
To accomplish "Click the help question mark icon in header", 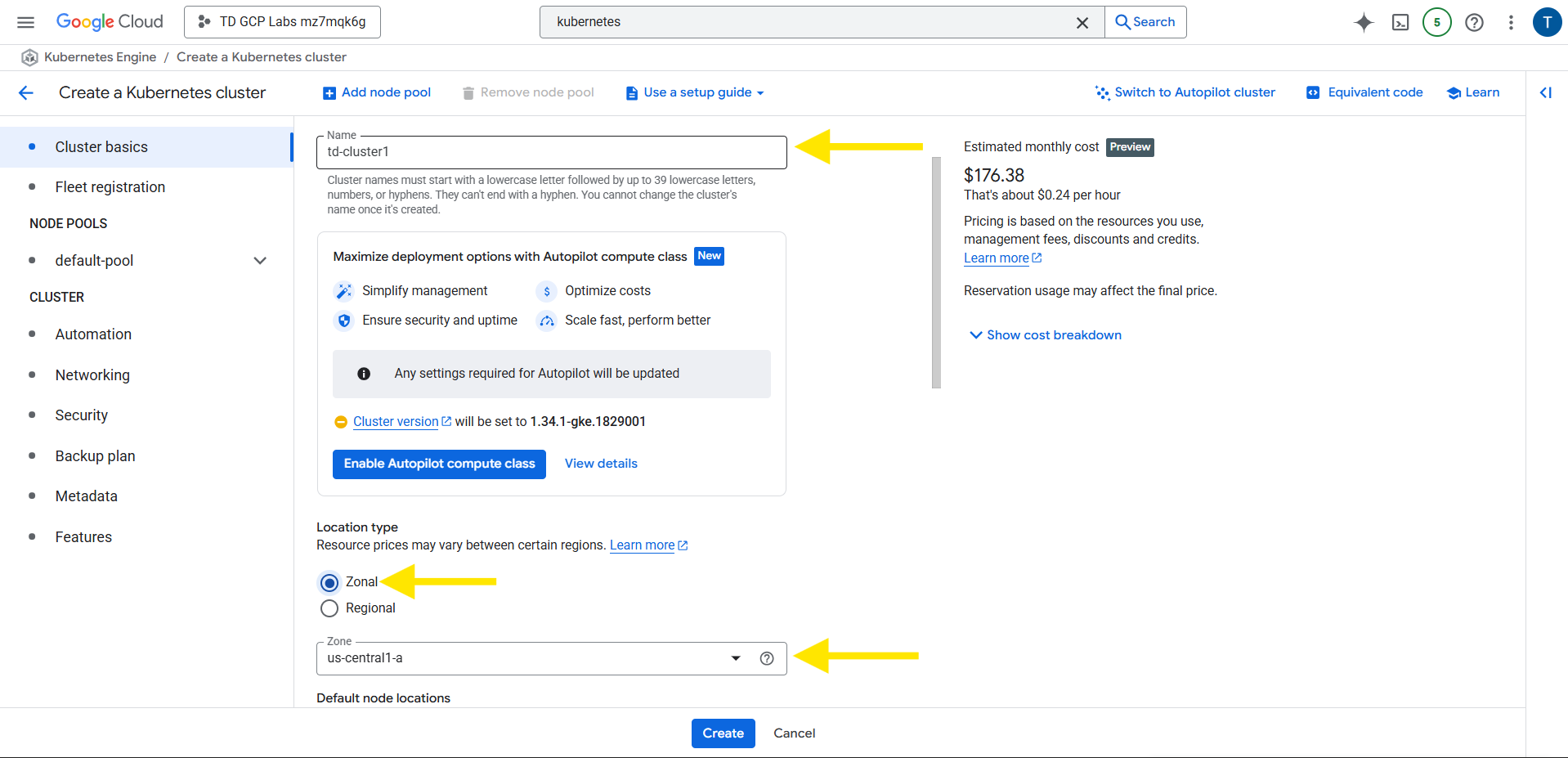I will tap(1474, 22).
